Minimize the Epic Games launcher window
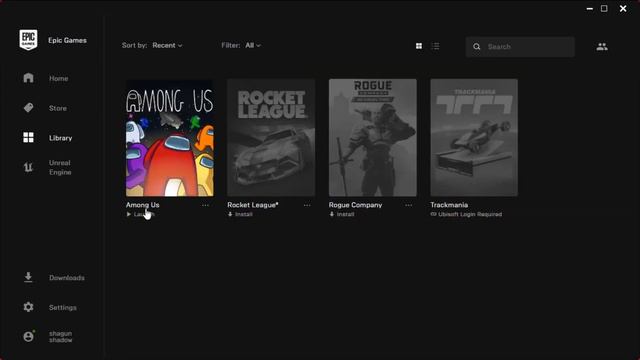This screenshot has height=360, width=640. point(589,9)
